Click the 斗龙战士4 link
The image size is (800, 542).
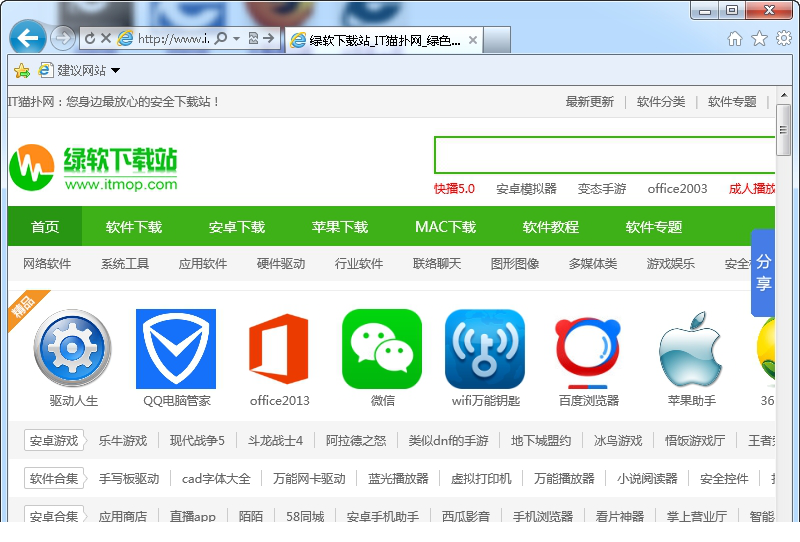coord(276,440)
